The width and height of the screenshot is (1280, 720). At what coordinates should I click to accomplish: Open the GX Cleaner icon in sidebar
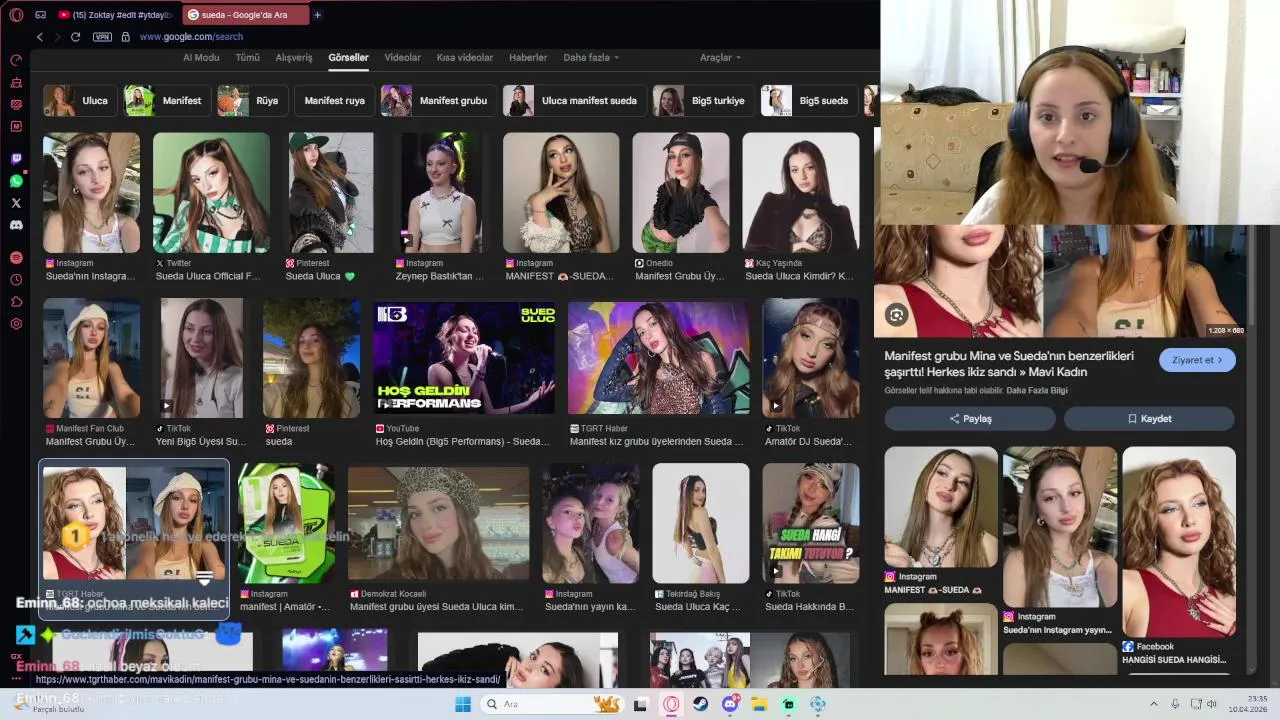click(x=16, y=82)
